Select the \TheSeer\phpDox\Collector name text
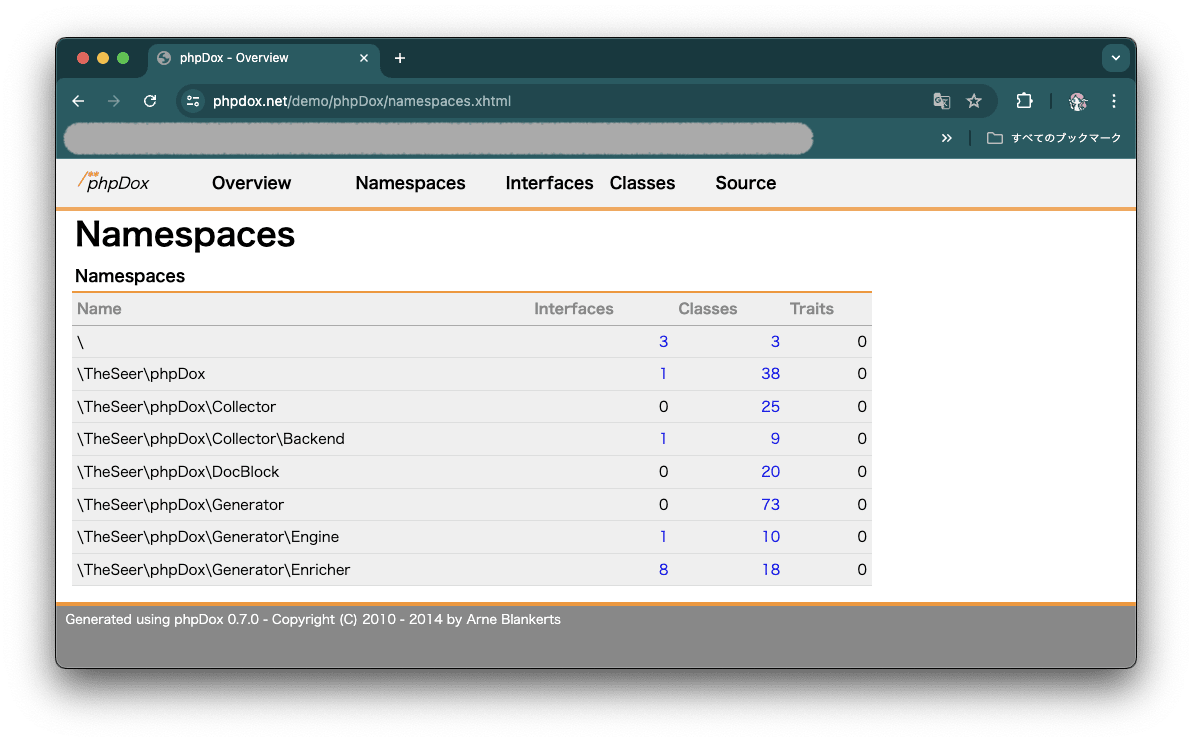 pyautogui.click(x=176, y=407)
